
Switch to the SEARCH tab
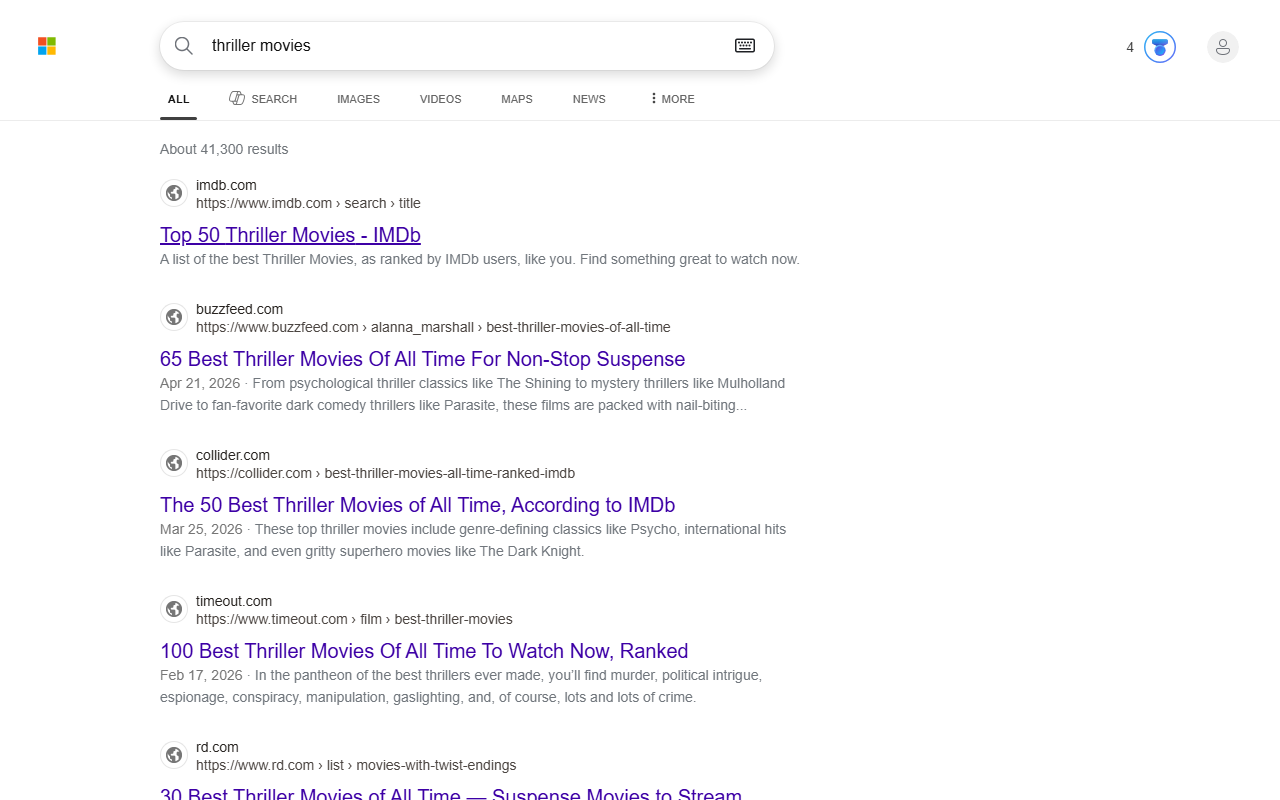click(x=263, y=99)
